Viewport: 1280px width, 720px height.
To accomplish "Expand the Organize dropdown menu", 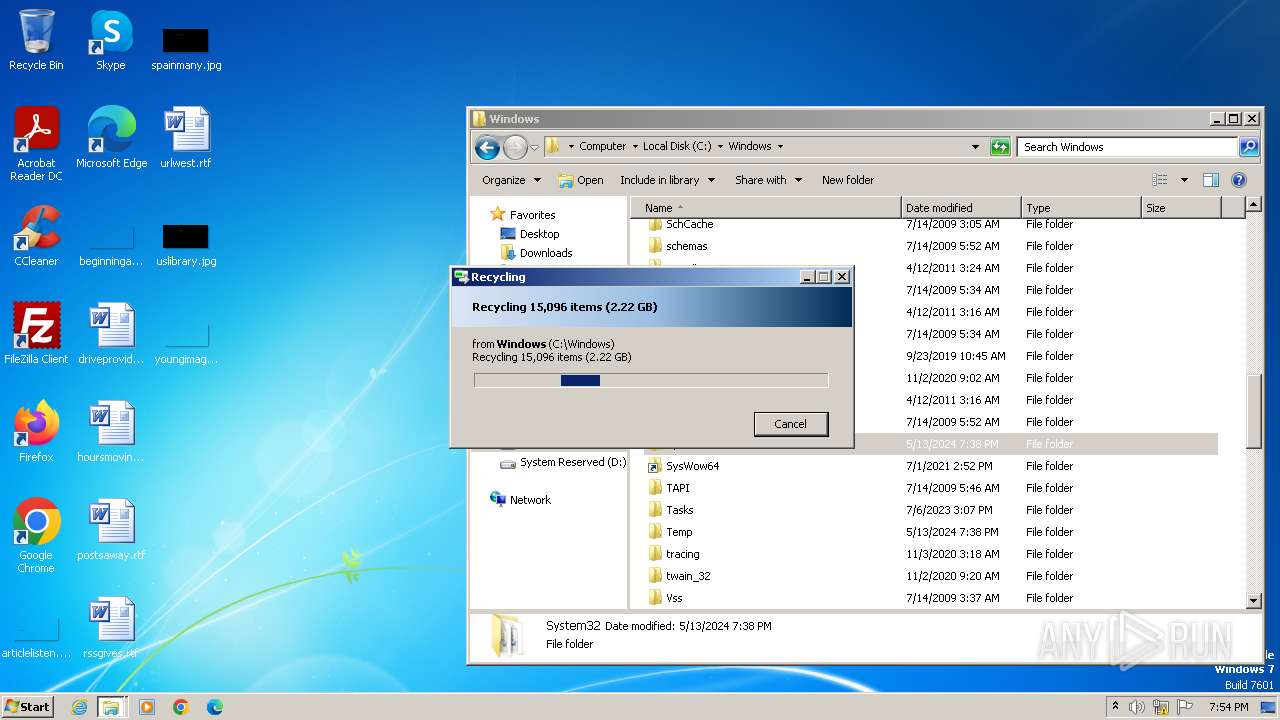I will coord(511,180).
